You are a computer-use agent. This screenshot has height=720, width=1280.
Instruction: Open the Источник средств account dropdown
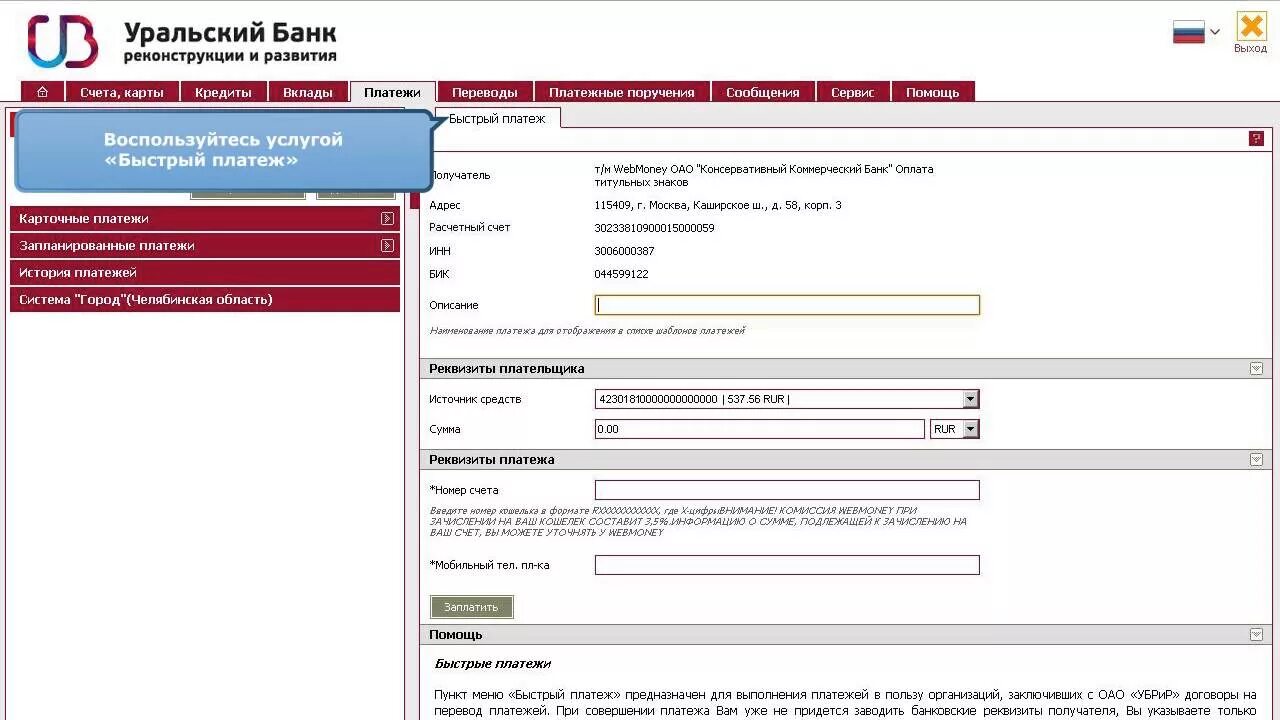(x=787, y=399)
